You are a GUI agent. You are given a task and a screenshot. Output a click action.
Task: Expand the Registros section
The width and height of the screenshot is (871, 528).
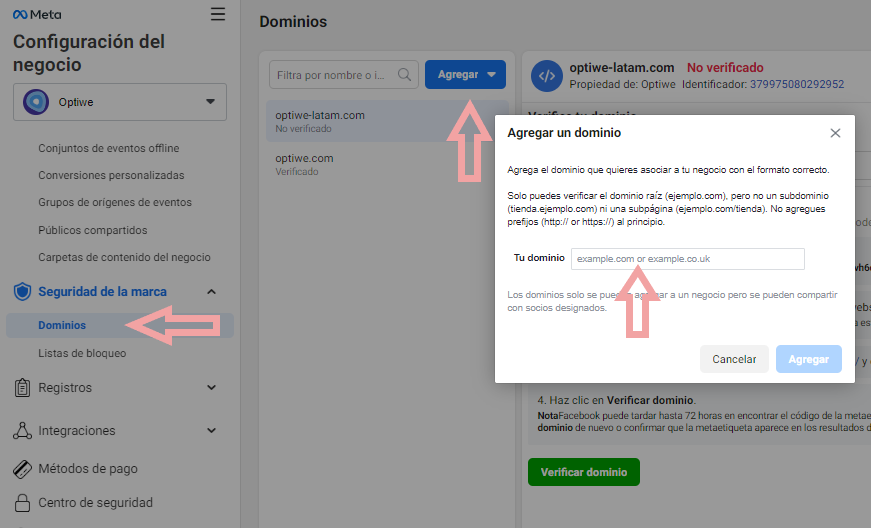[211, 388]
